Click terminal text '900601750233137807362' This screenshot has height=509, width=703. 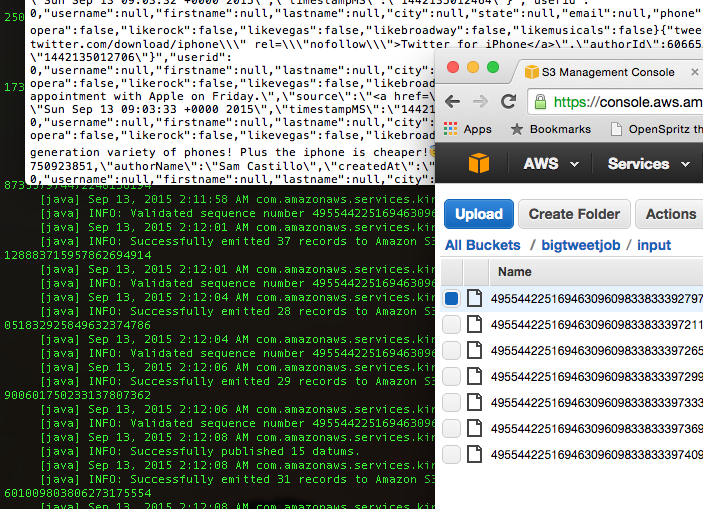coord(78,395)
